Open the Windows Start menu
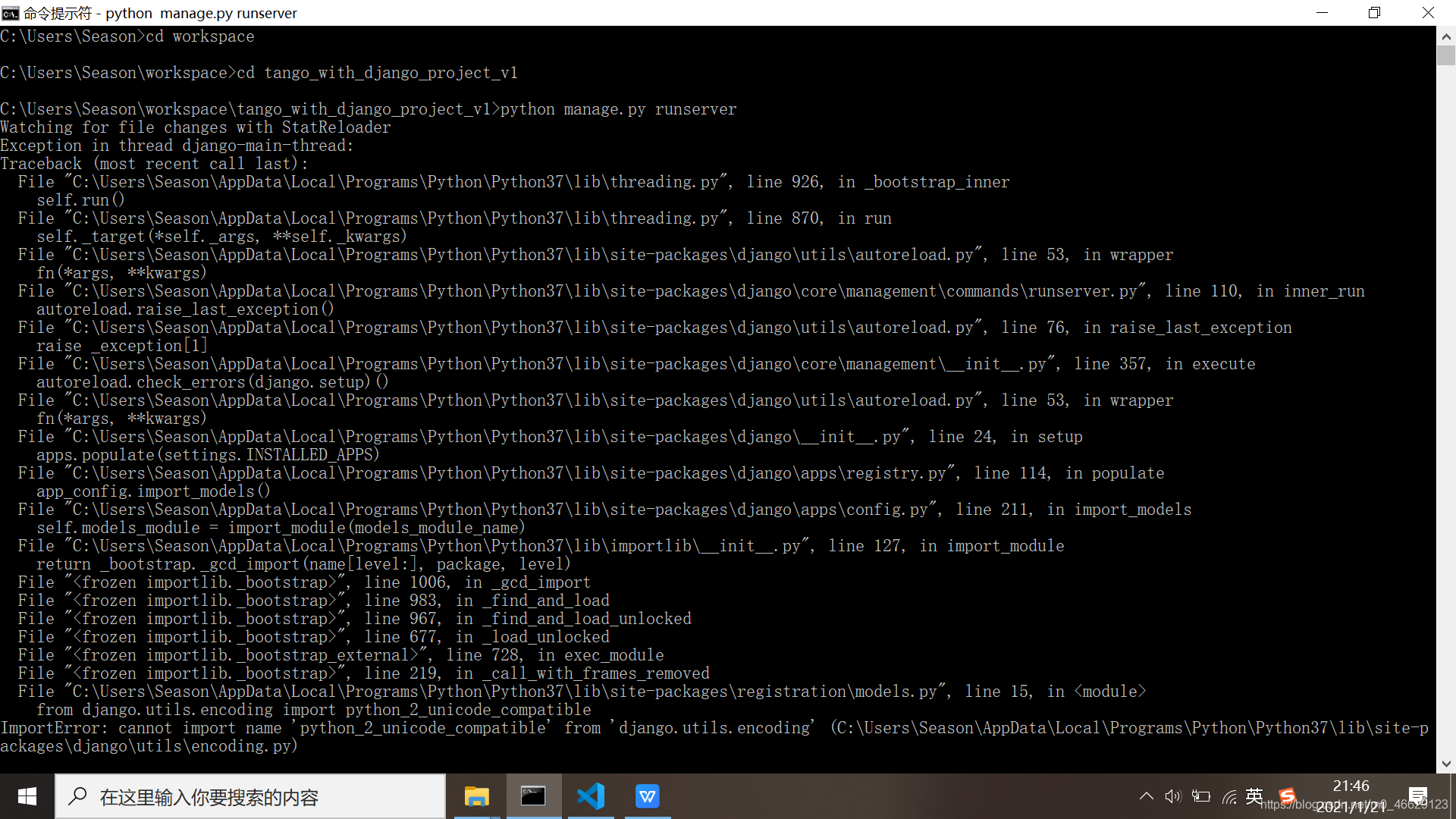 27,796
